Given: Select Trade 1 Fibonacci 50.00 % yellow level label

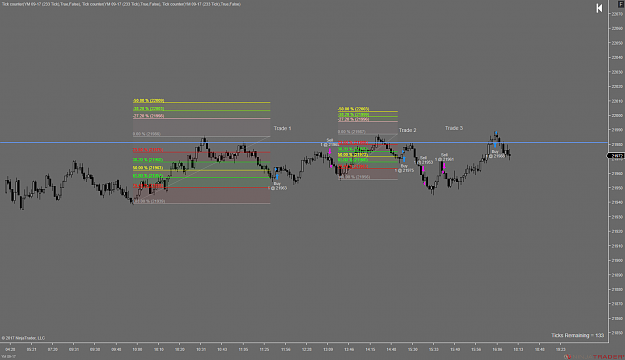Looking at the screenshot, I should pyautogui.click(x=147, y=168).
